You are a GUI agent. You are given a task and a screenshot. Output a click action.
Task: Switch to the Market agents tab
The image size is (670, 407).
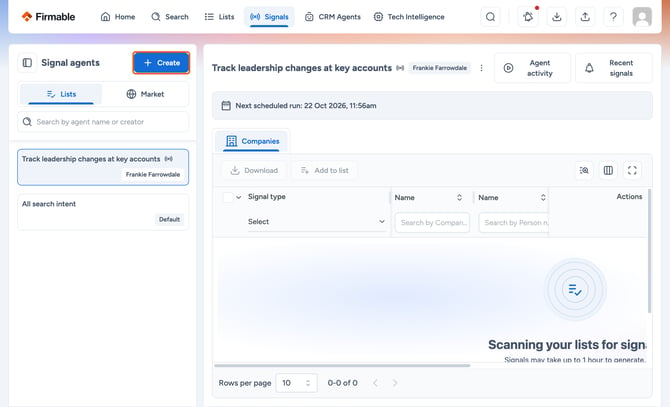145,94
